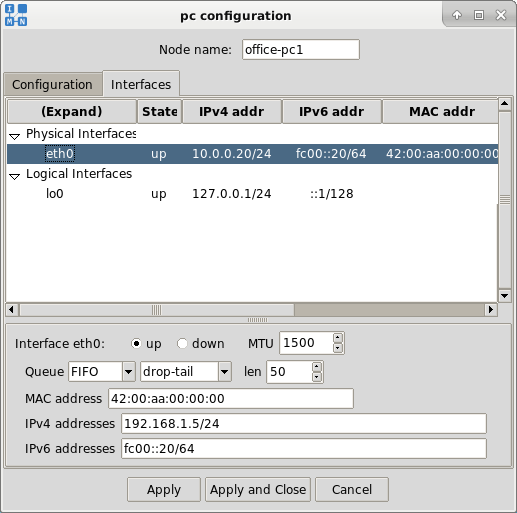
Task: Click the vertical scrollbar down arrow
Action: click(x=505, y=295)
